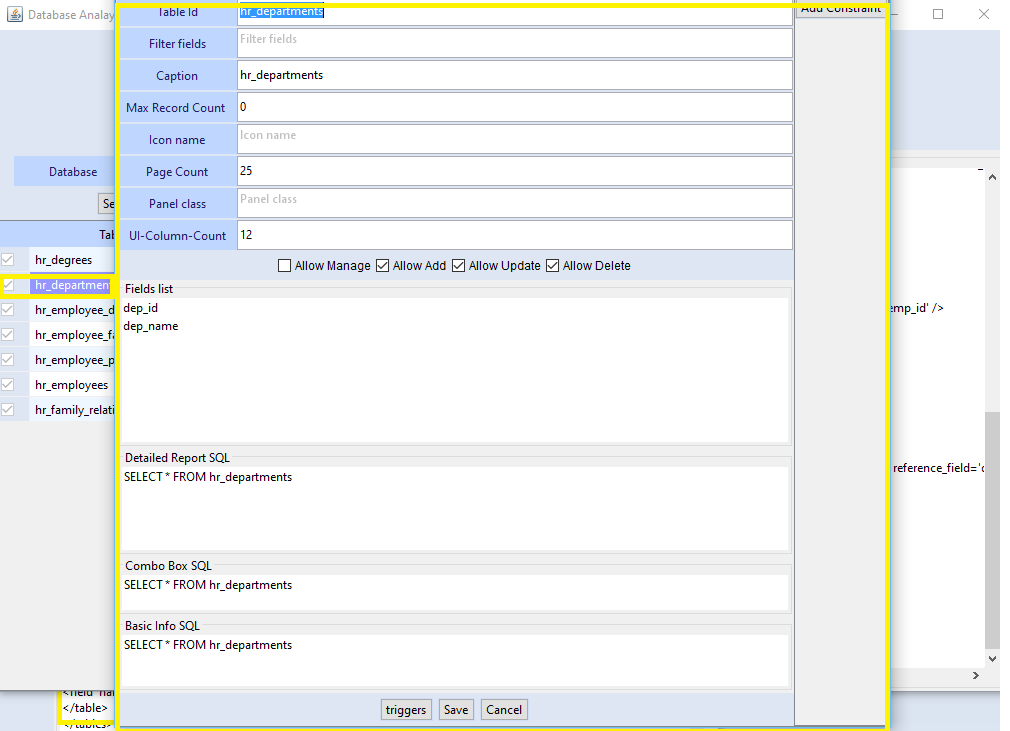Click the scroll up arrow on right panel

[992, 176]
